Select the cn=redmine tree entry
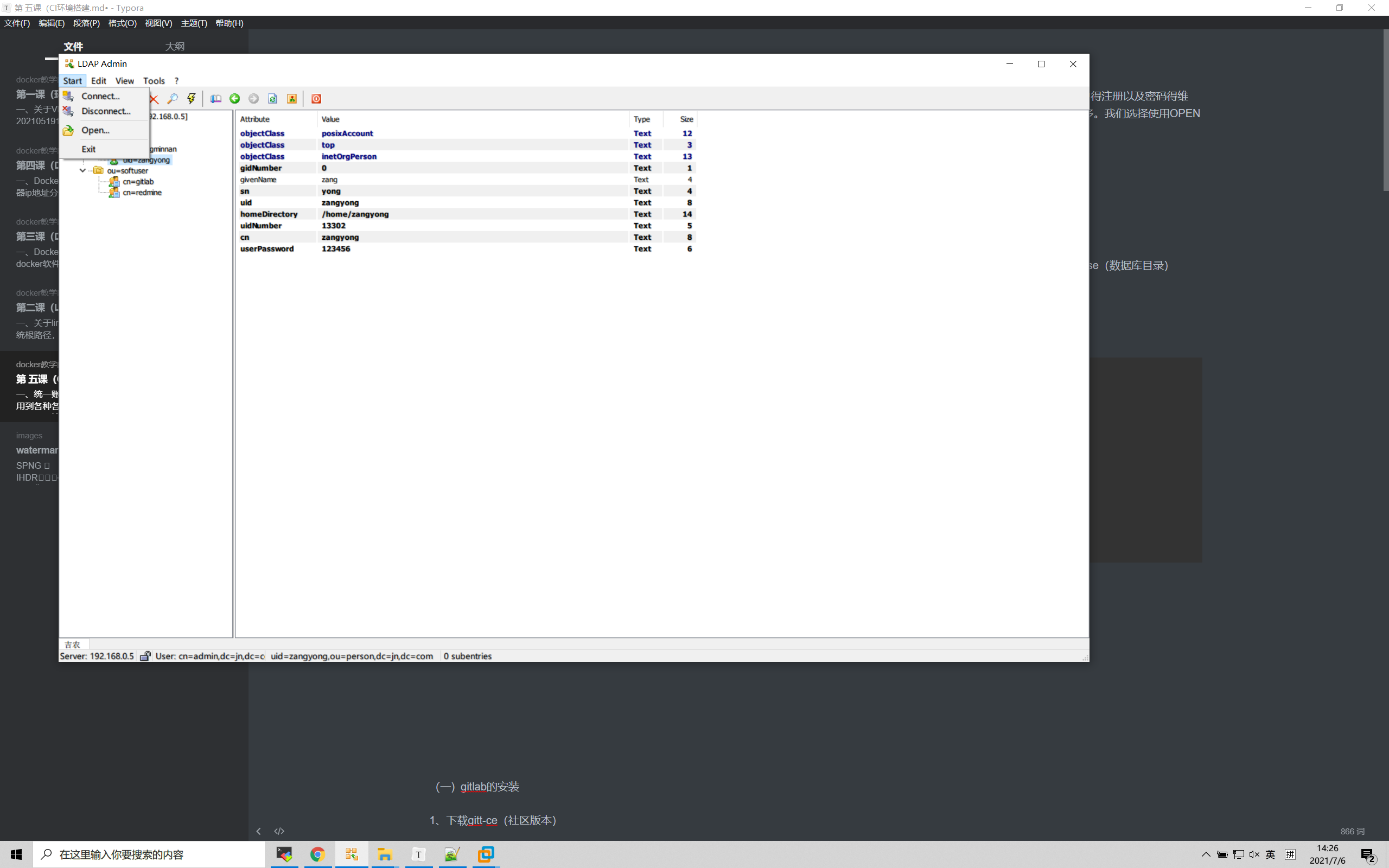Screen dimensions: 1389x868 pyautogui.click(x=142, y=192)
